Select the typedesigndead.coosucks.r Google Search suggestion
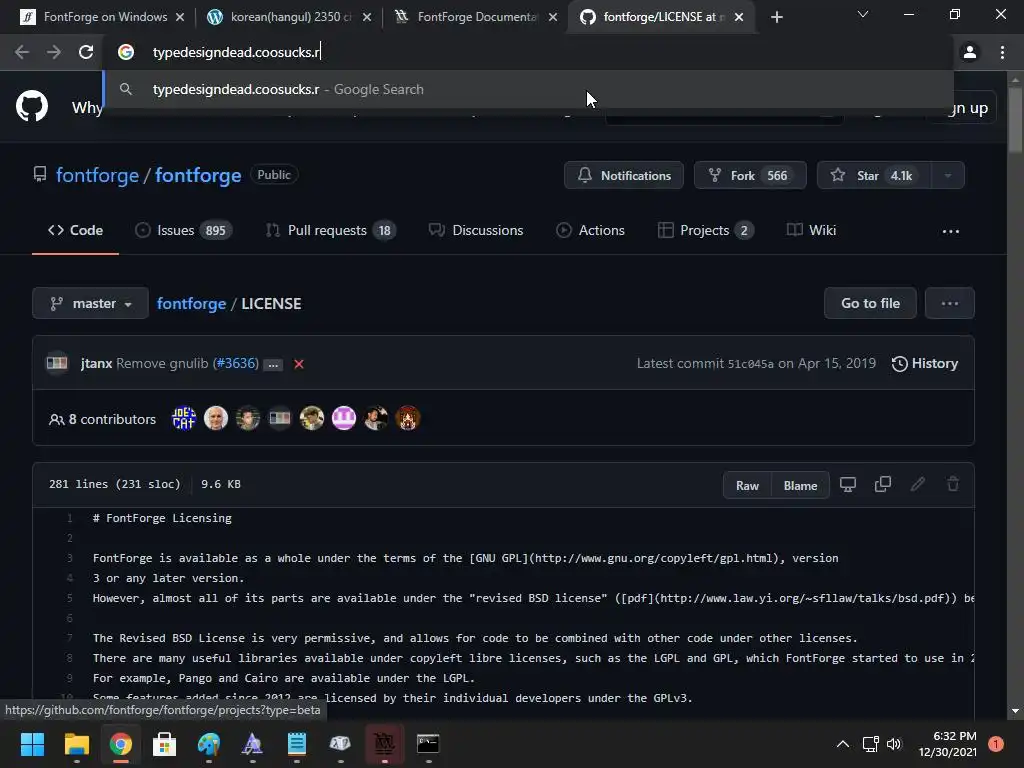This screenshot has height=768, width=1024. [528, 89]
